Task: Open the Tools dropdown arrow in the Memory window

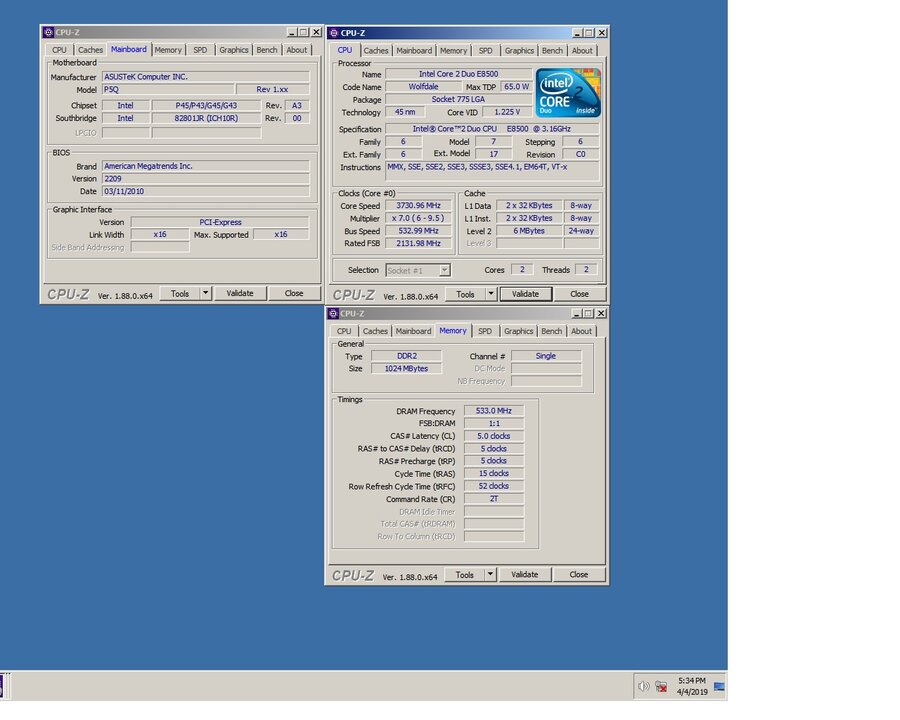Action: coord(490,574)
